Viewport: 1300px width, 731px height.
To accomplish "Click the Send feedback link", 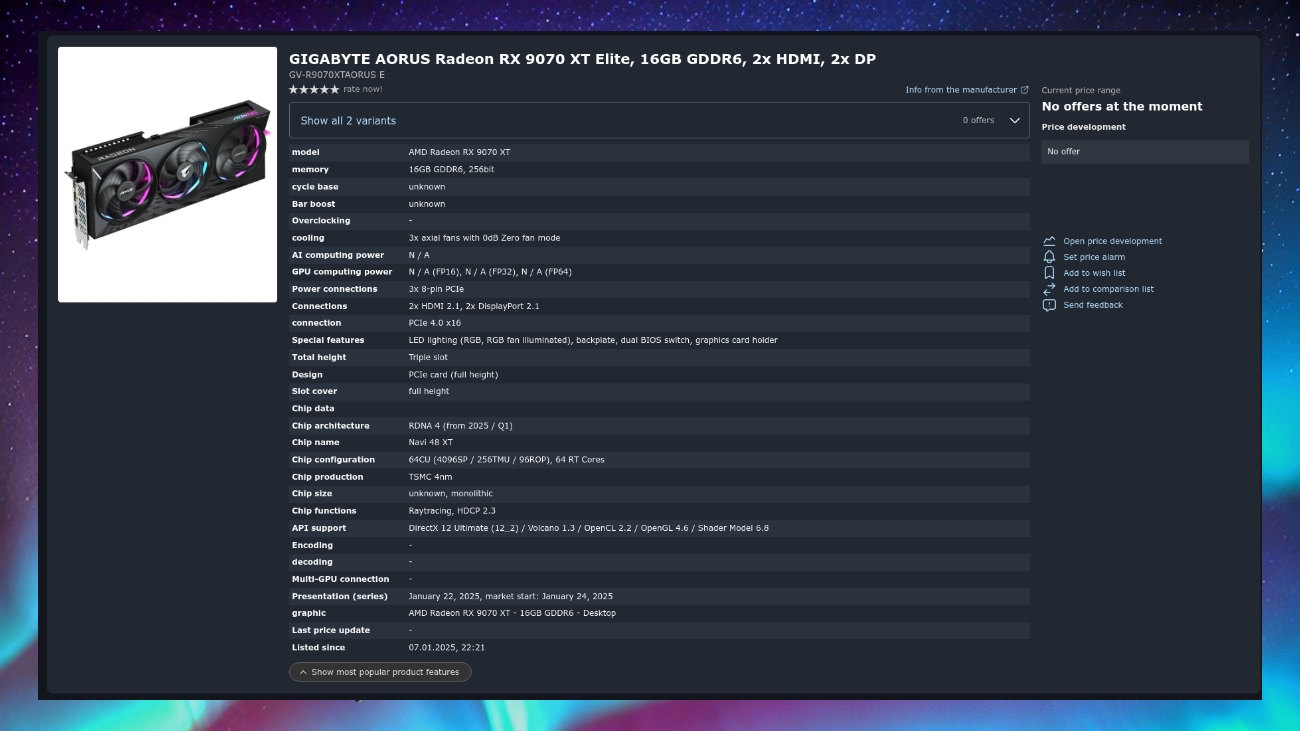I will click(x=1093, y=305).
